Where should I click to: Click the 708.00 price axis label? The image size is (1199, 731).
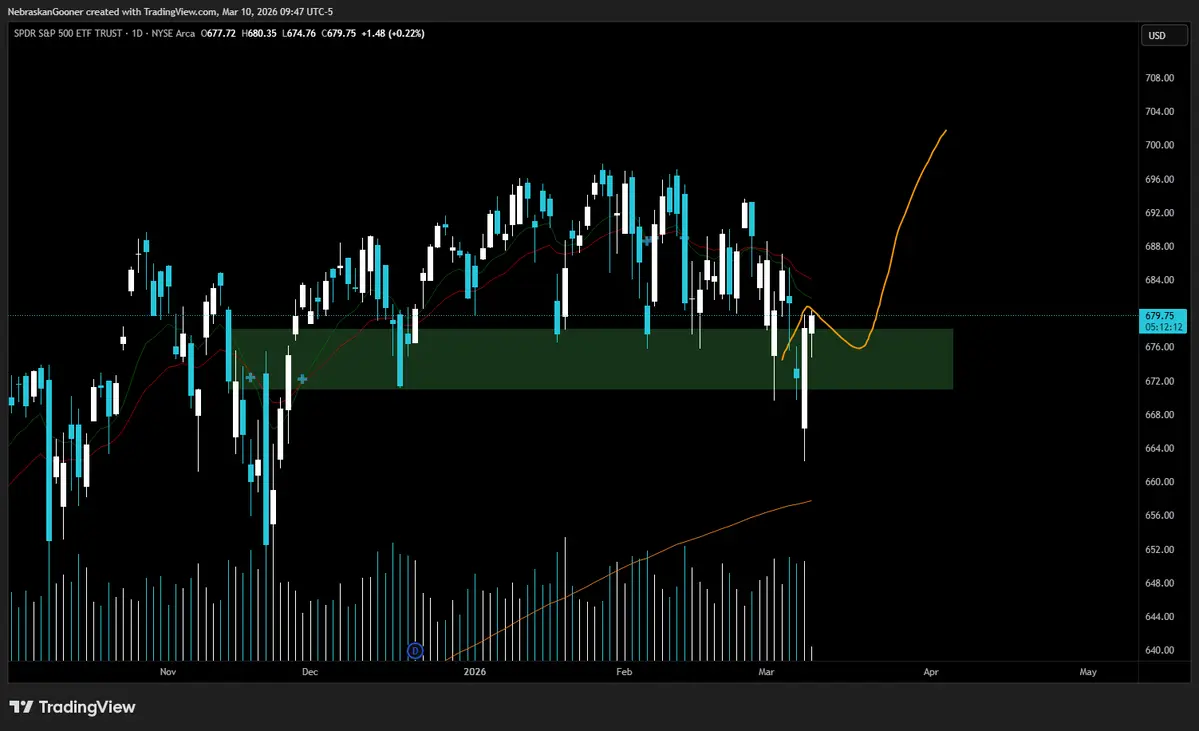1159,78
